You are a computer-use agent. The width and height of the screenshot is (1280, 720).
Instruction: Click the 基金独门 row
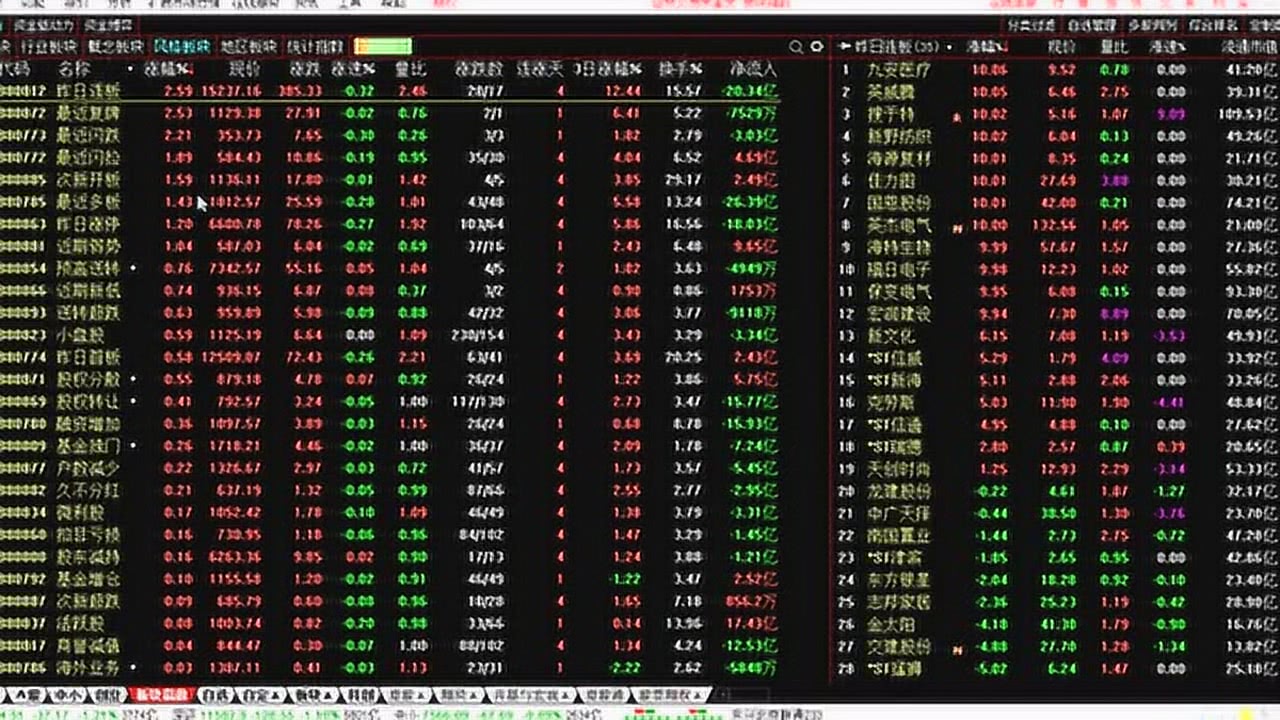(390, 446)
